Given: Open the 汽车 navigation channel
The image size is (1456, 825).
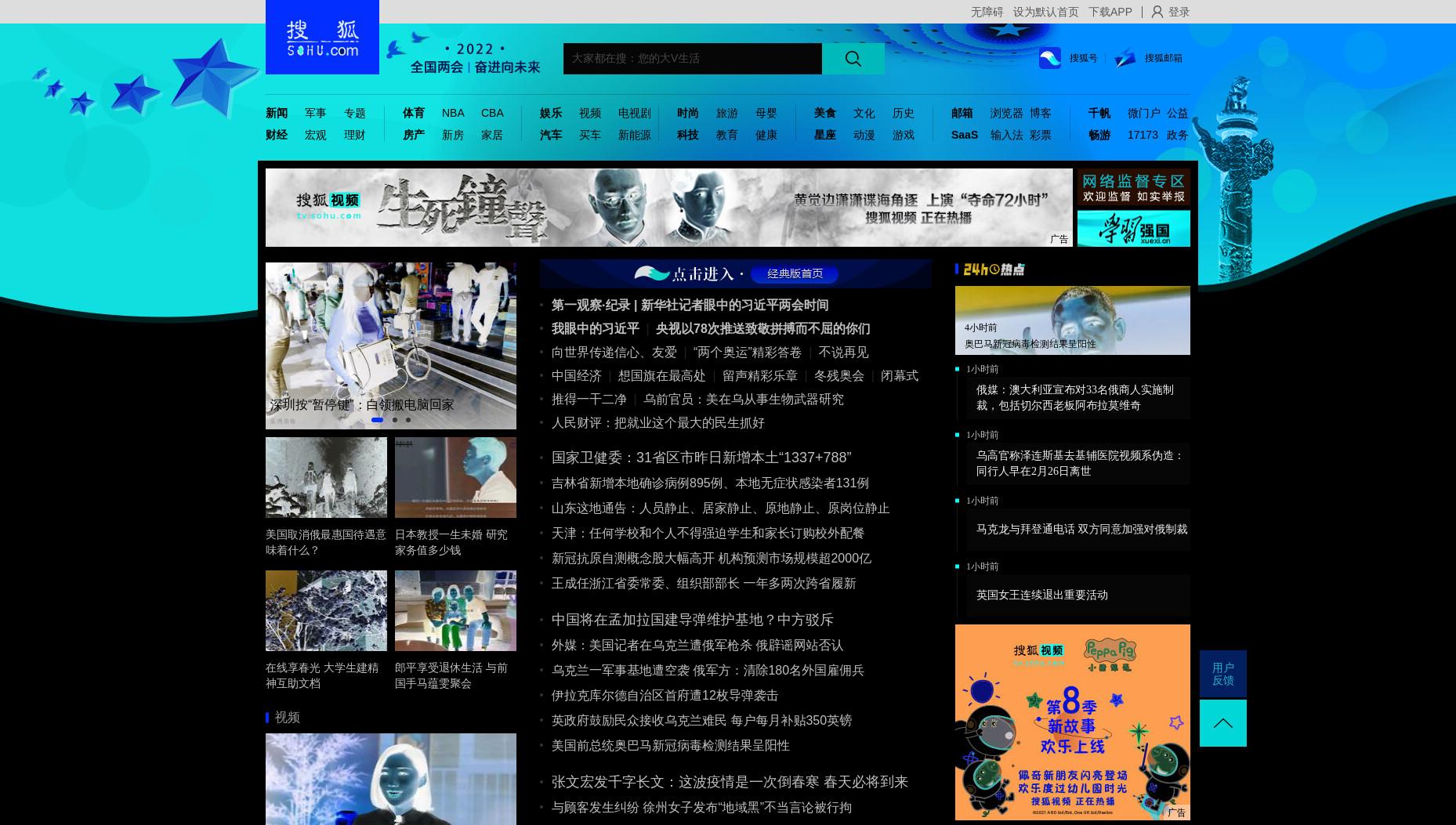Looking at the screenshot, I should (x=551, y=135).
